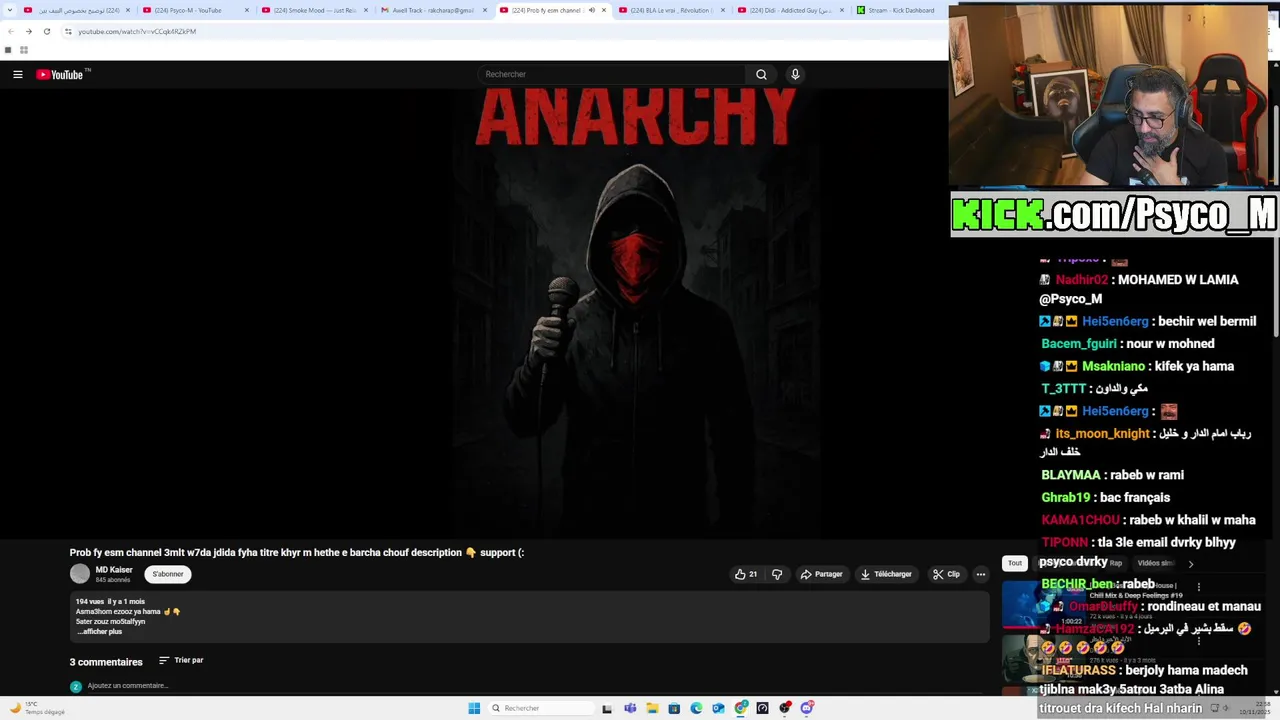
Task: Open the Windows Start menu
Action: tap(474, 708)
